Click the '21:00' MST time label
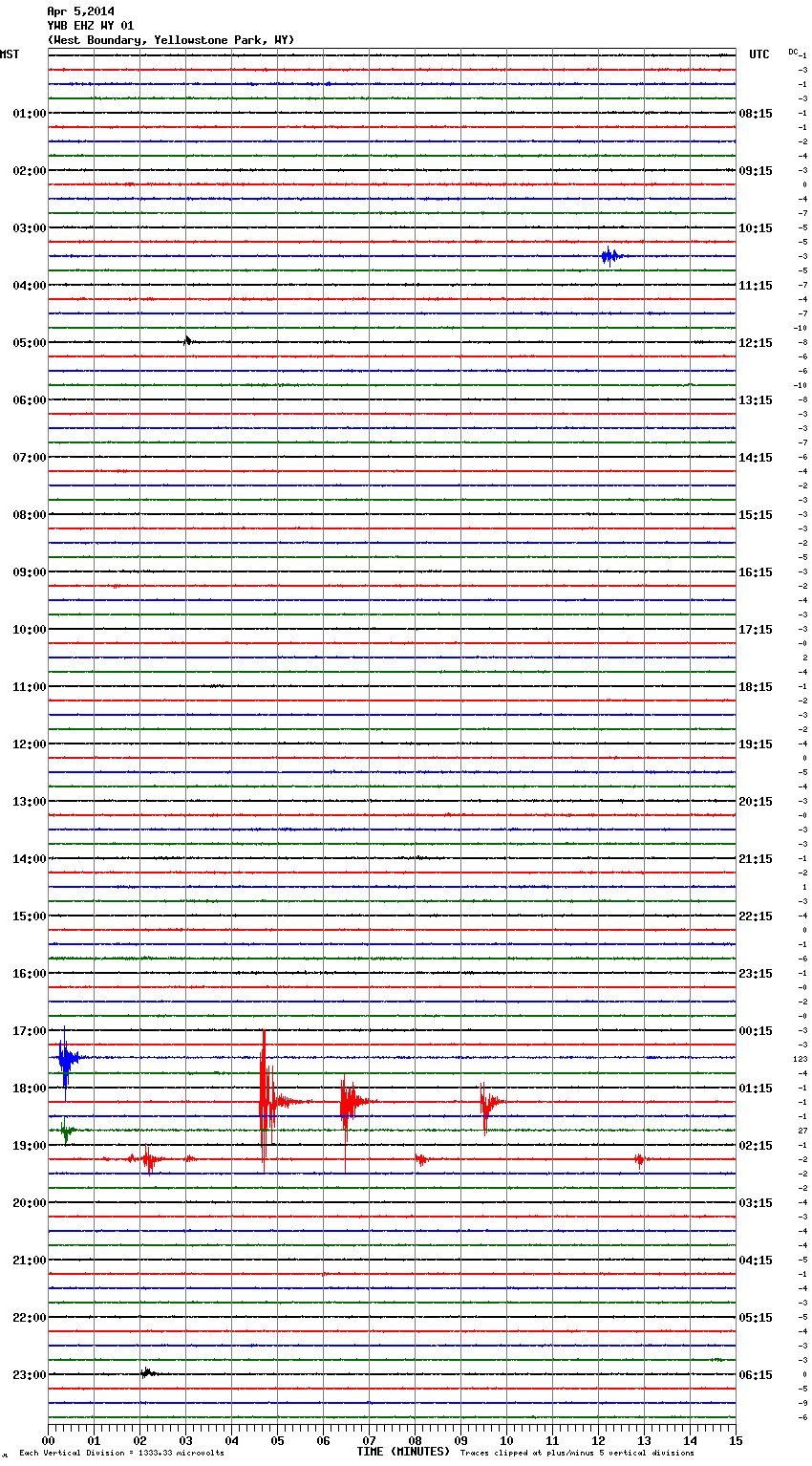 click(x=29, y=1261)
